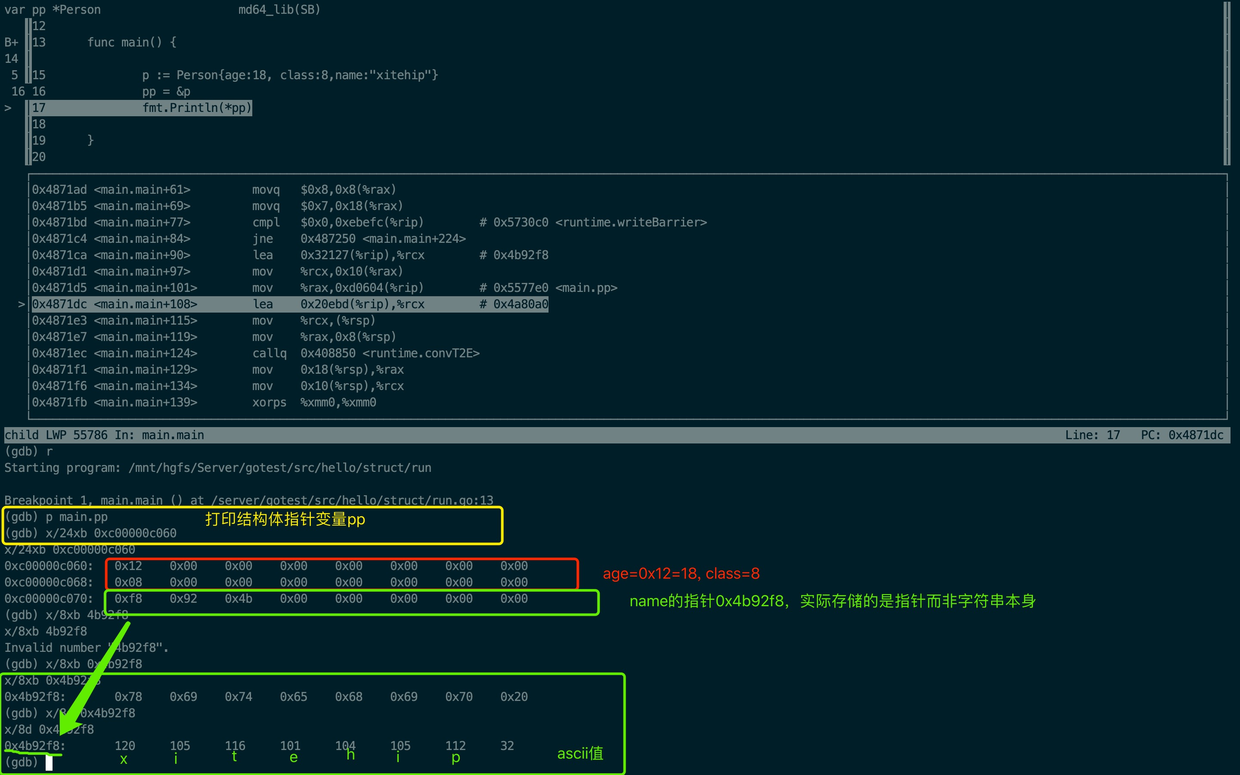Click the decimal value 116
Screen dimensions: 1240x775
pyautogui.click(x=235, y=746)
